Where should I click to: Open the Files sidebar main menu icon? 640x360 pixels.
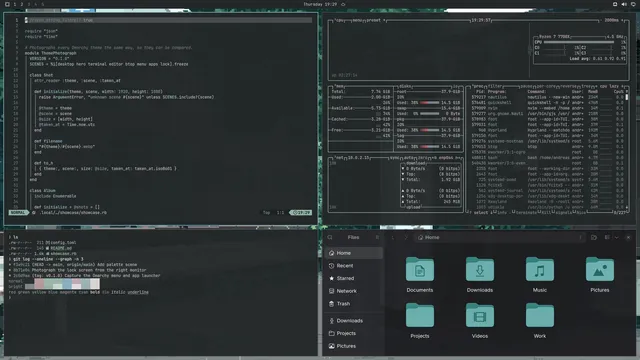pyautogui.click(x=377, y=237)
